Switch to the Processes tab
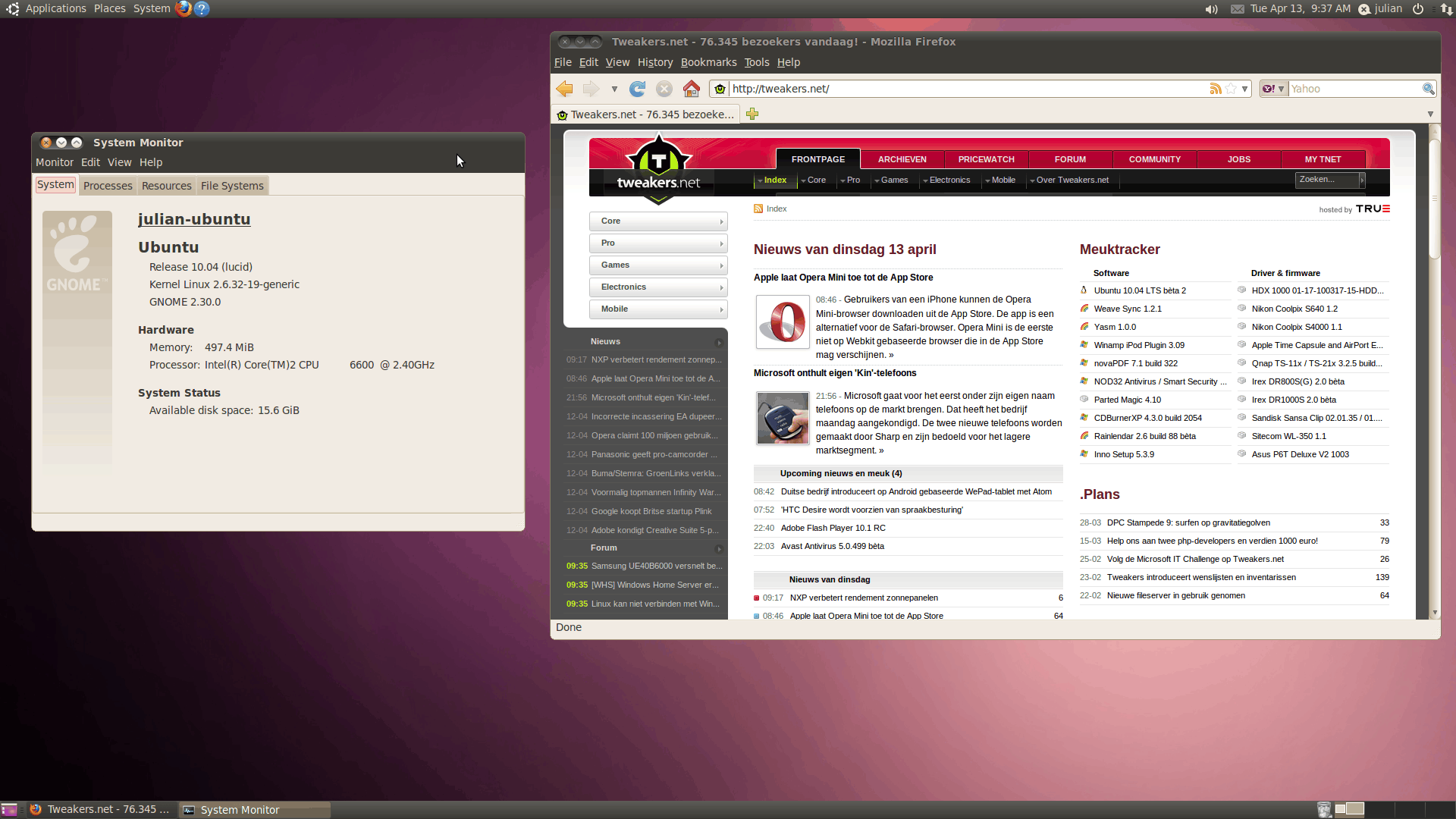The width and height of the screenshot is (1456, 819). click(x=108, y=186)
